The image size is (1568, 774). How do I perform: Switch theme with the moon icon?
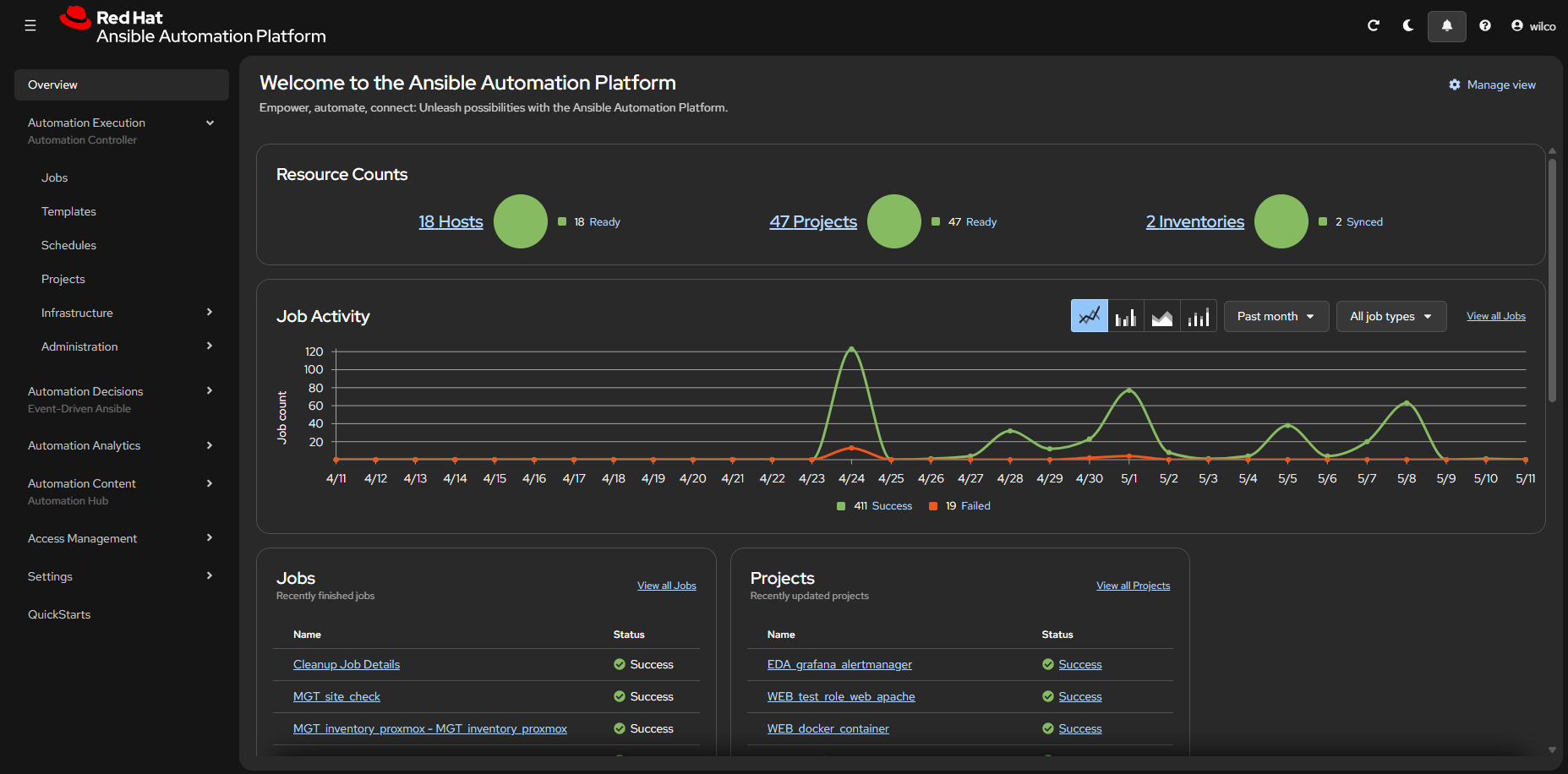[x=1408, y=25]
